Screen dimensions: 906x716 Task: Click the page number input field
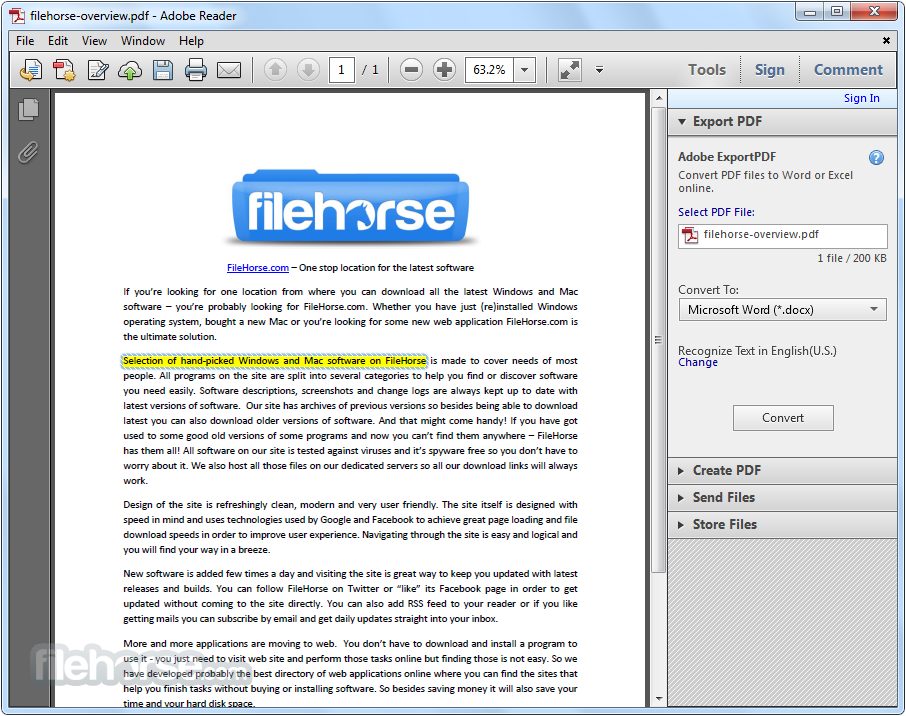(342, 70)
